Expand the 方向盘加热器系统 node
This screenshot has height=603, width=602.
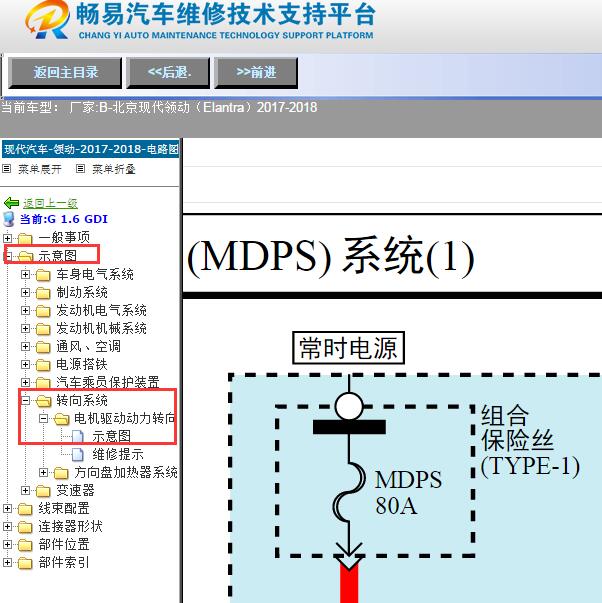coord(43,472)
